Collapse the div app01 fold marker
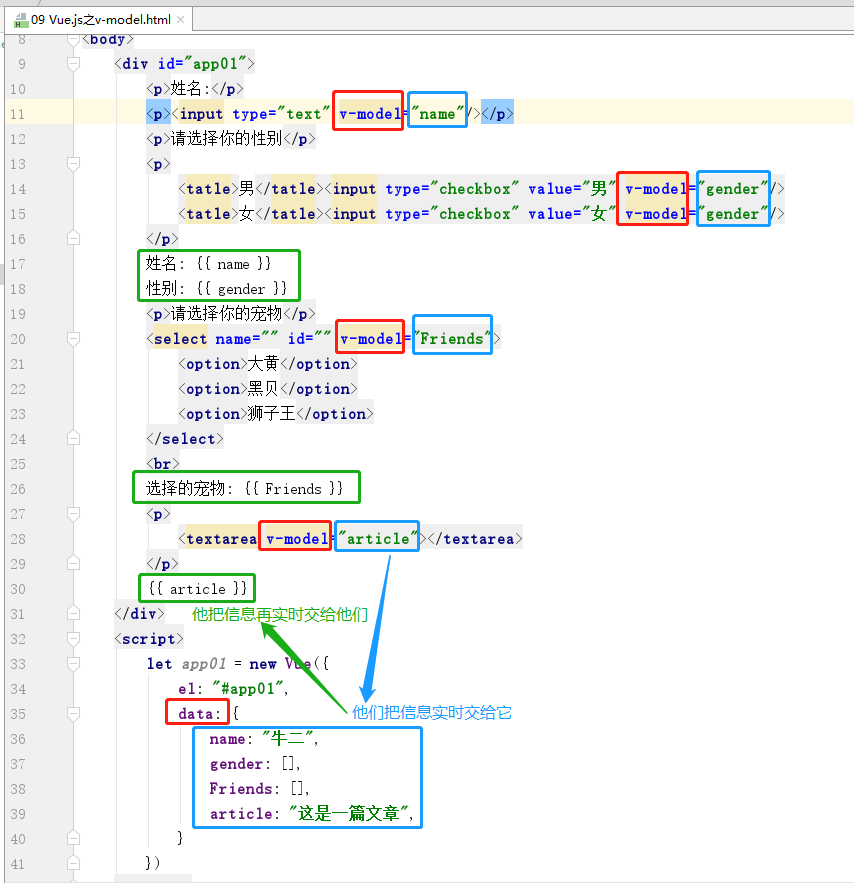The image size is (854, 883). (73, 64)
